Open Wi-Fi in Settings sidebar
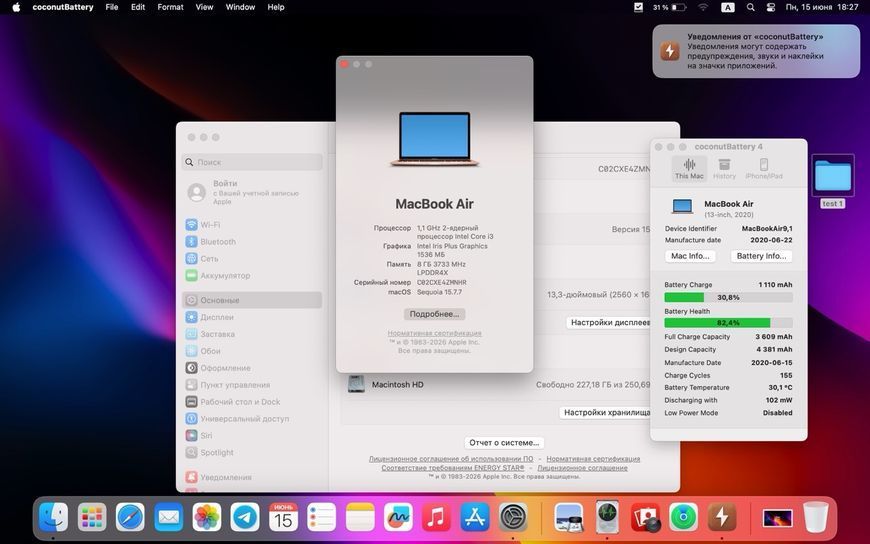This screenshot has width=870, height=544. coord(252,225)
